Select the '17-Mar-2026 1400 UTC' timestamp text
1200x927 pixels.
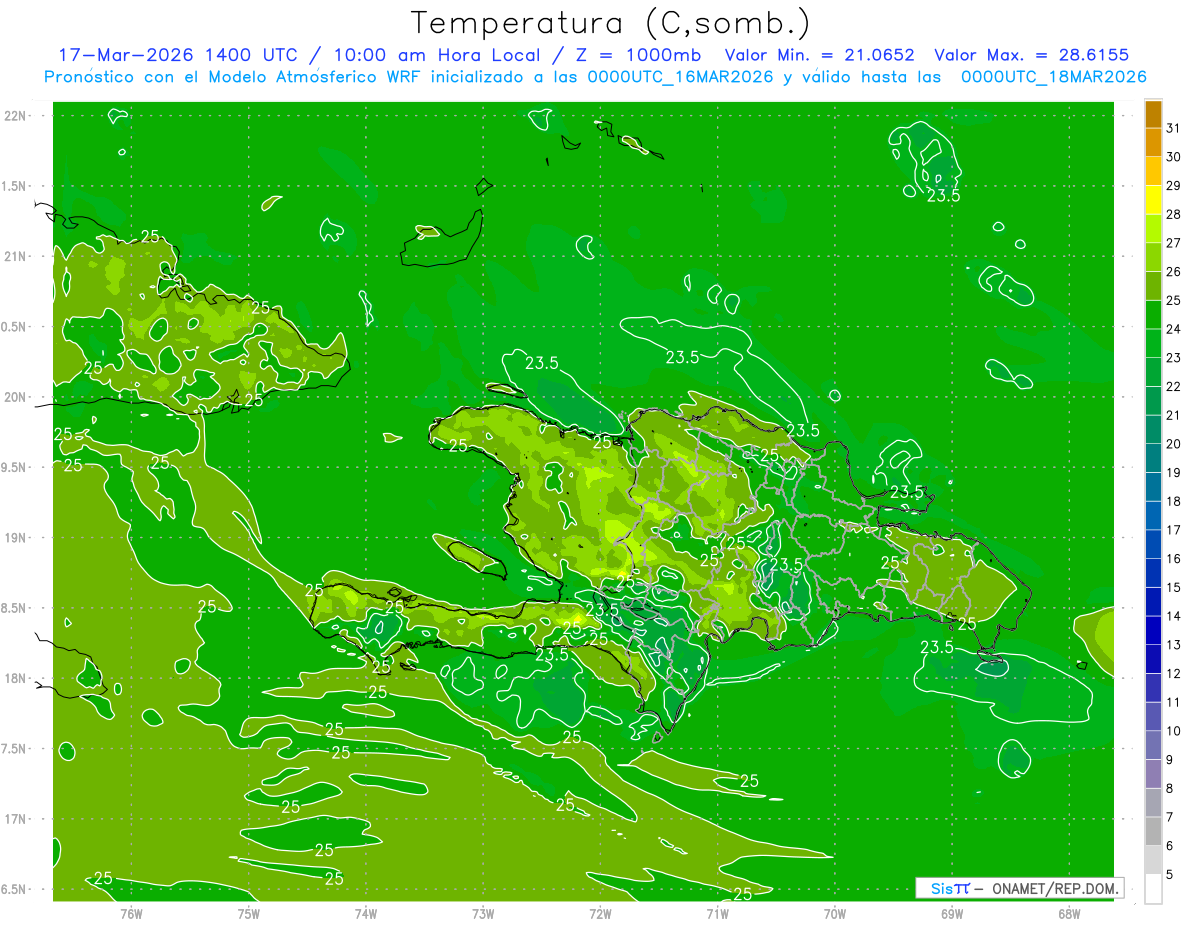177,55
